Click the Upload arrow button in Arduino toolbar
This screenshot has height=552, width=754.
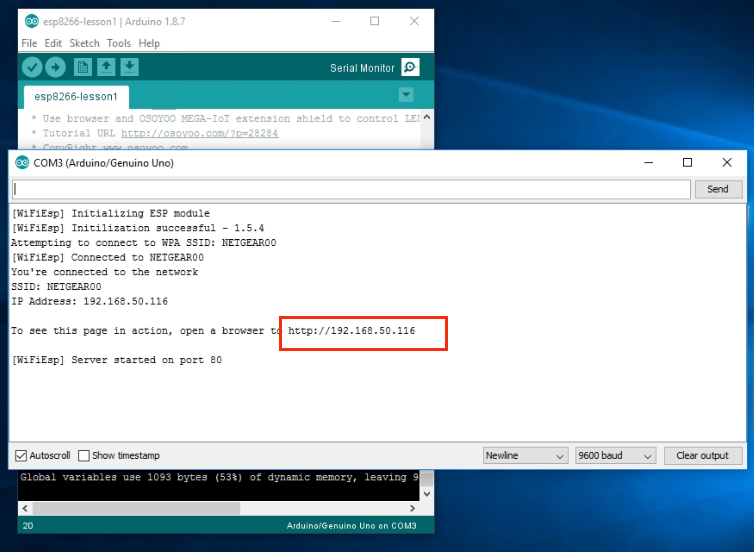pyautogui.click(x=55, y=67)
